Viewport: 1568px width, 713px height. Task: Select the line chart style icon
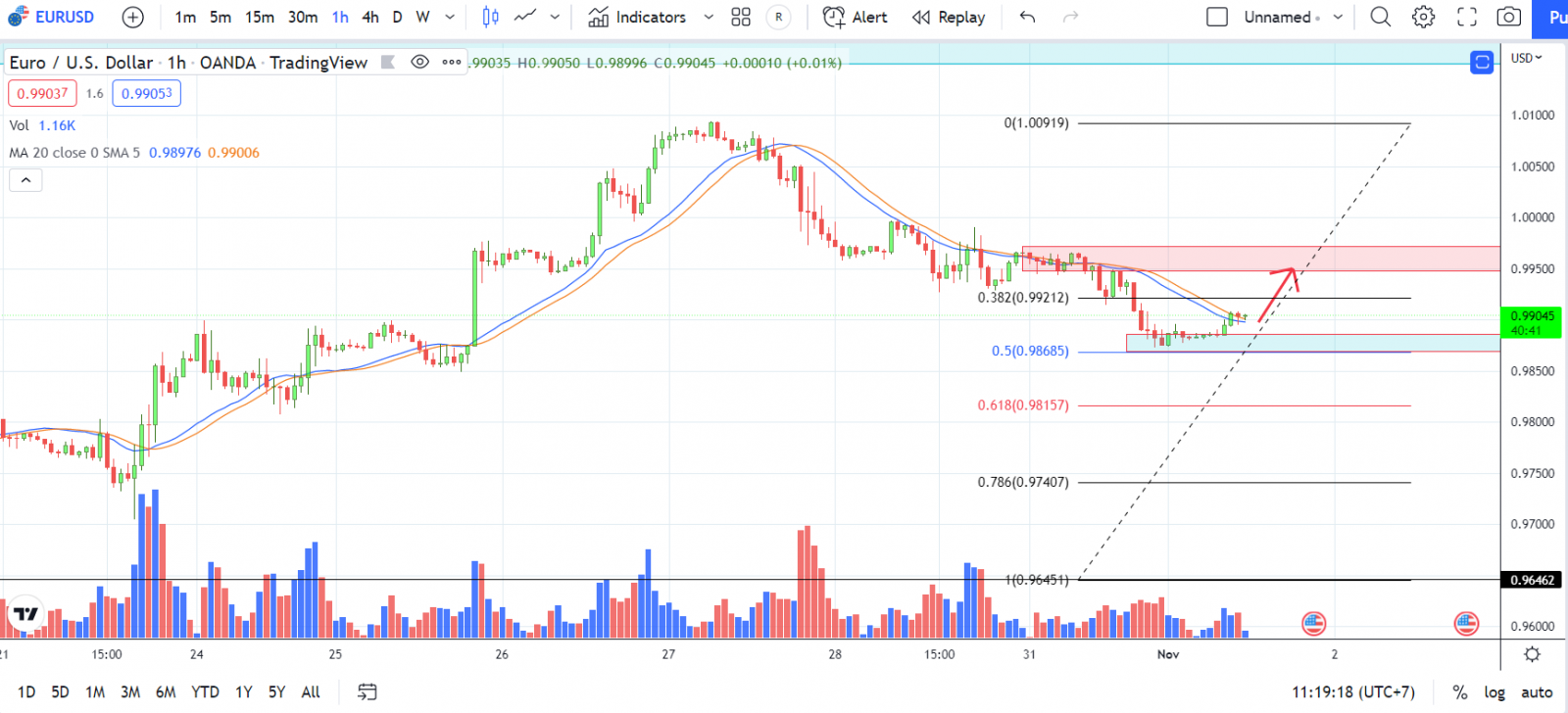point(526,17)
